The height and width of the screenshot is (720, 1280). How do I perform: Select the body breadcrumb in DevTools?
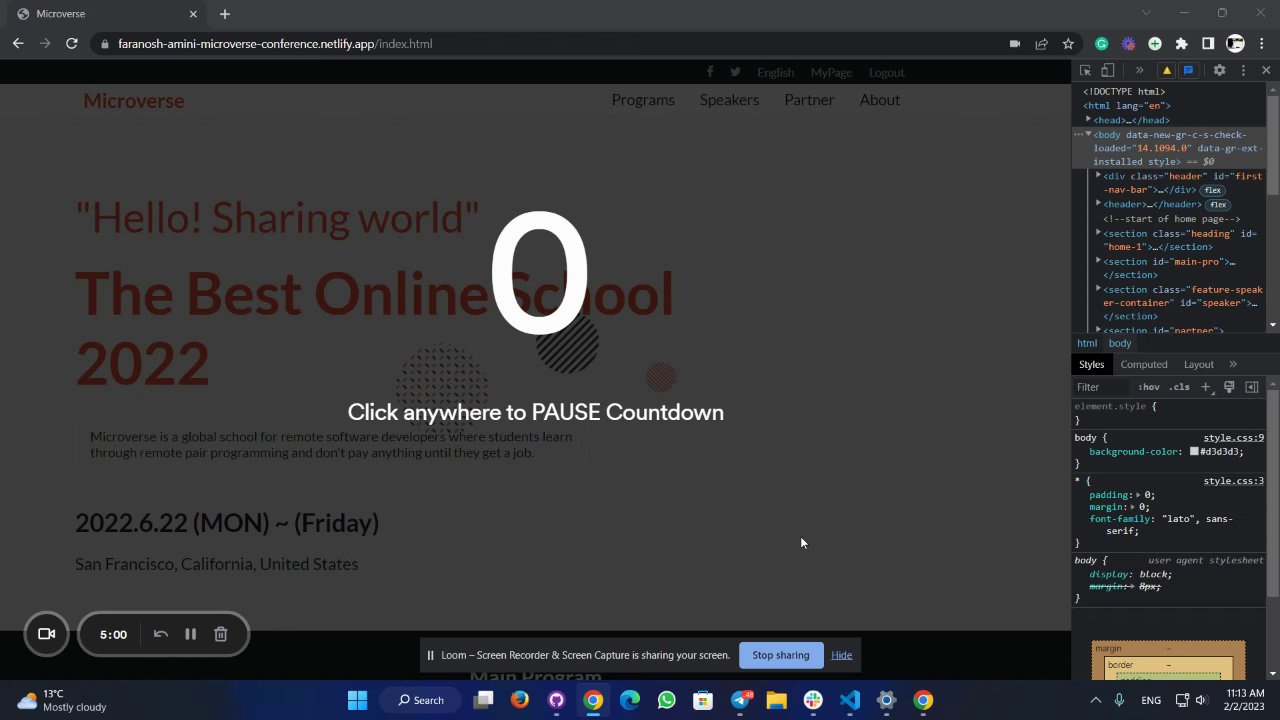[x=1120, y=343]
